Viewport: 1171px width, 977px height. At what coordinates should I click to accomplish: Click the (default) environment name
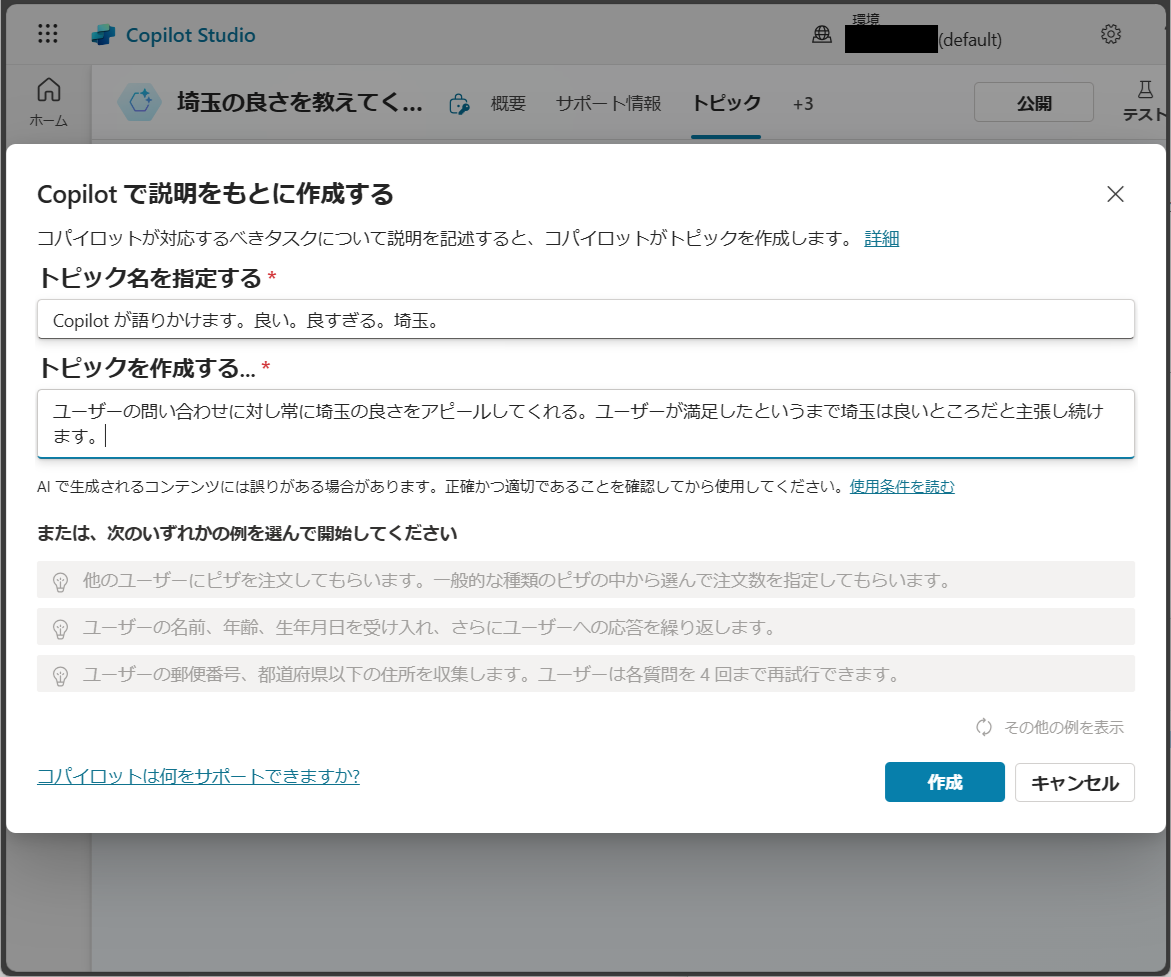click(x=970, y=40)
